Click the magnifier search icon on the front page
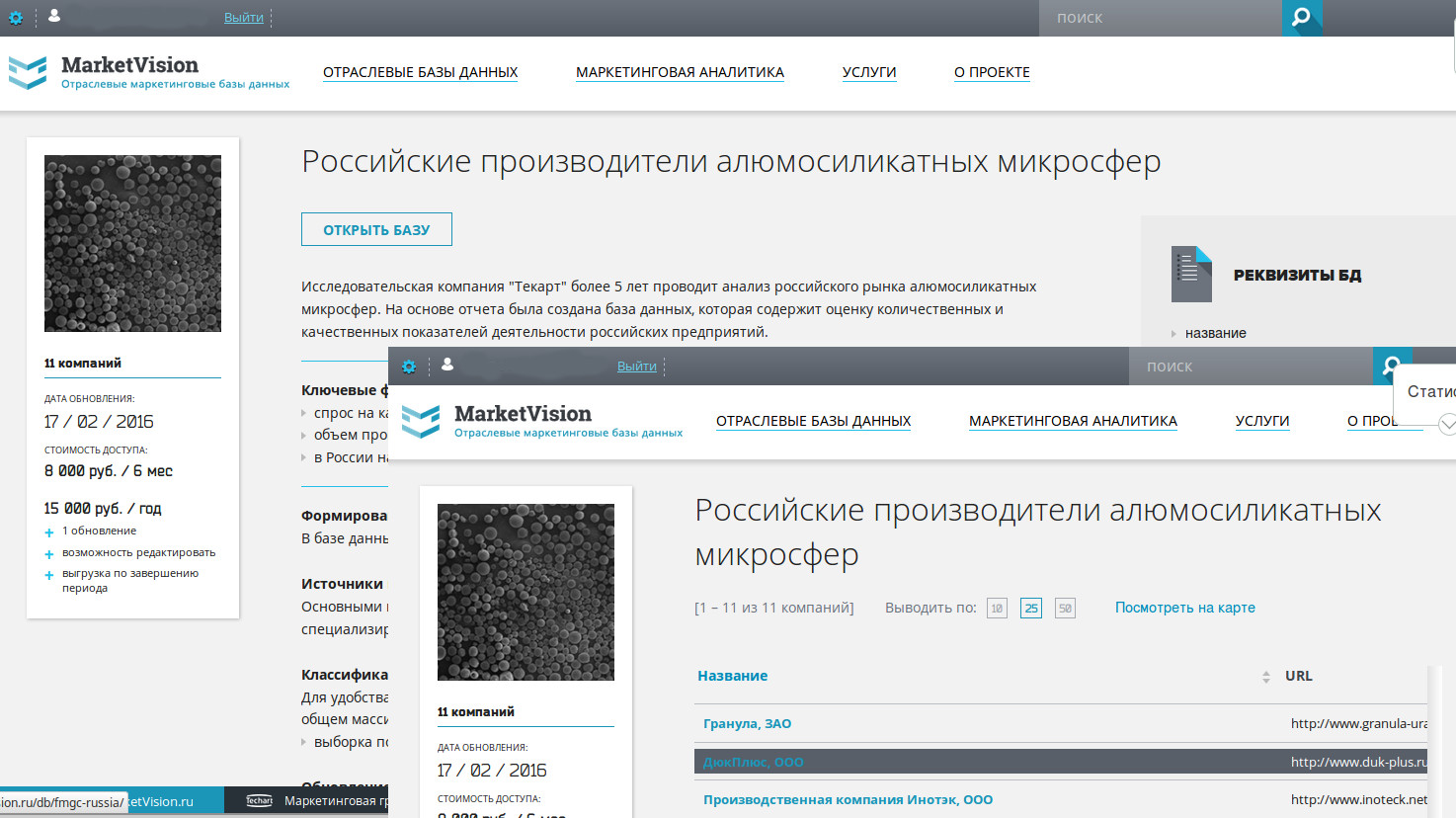This screenshot has width=1456, height=818. coord(1392,367)
